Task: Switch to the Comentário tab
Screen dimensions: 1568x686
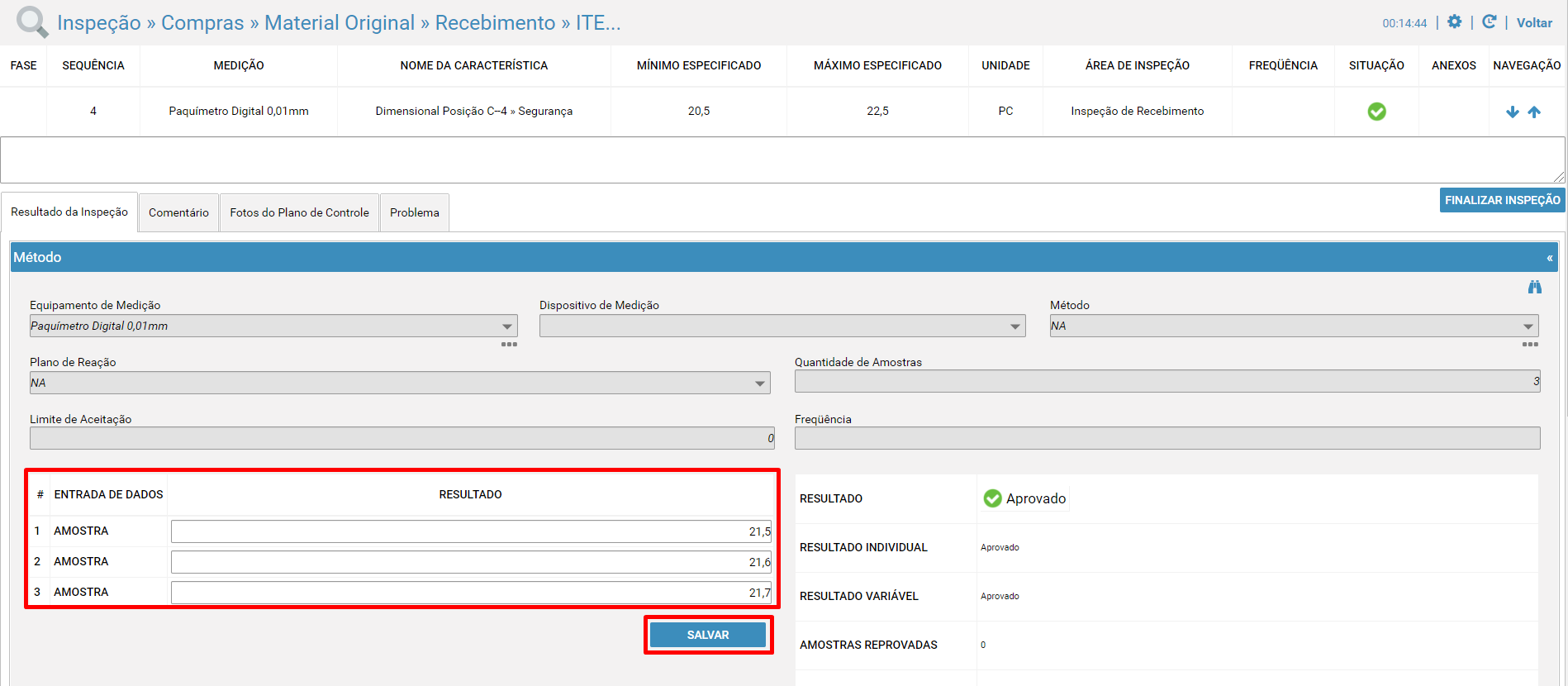Action: [178, 212]
